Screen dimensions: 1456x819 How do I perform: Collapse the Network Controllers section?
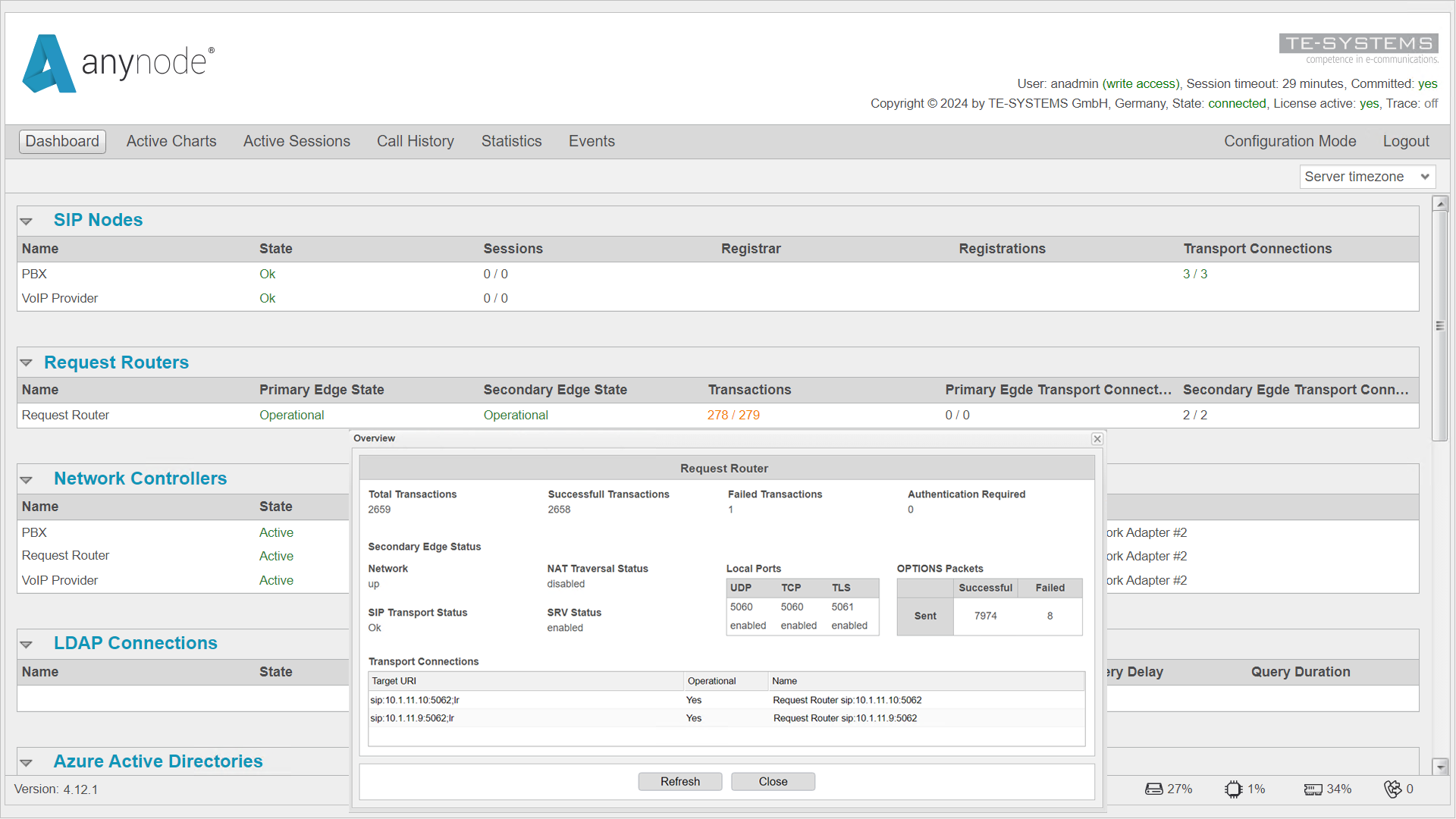pyautogui.click(x=27, y=480)
